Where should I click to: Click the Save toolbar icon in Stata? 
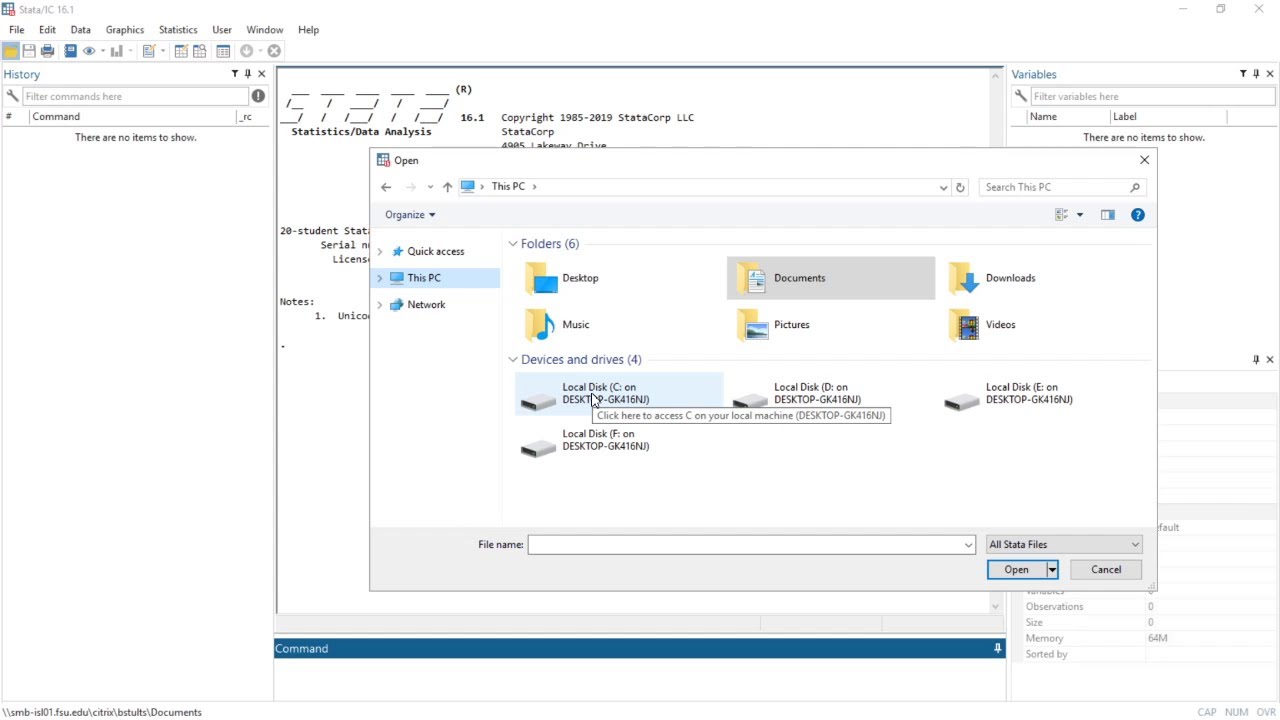[29, 51]
